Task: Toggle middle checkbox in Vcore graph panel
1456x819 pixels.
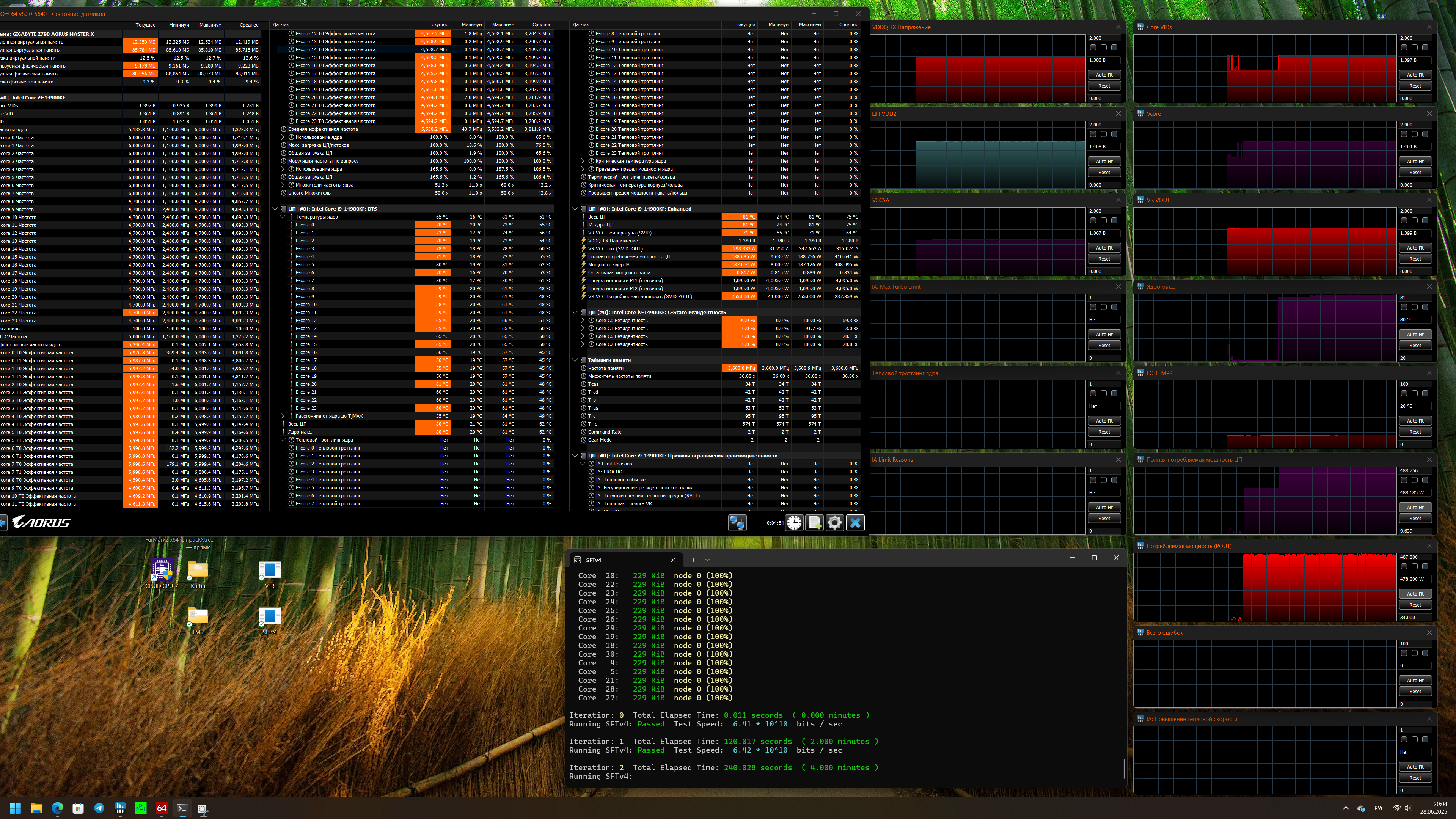Action: 1415,135
